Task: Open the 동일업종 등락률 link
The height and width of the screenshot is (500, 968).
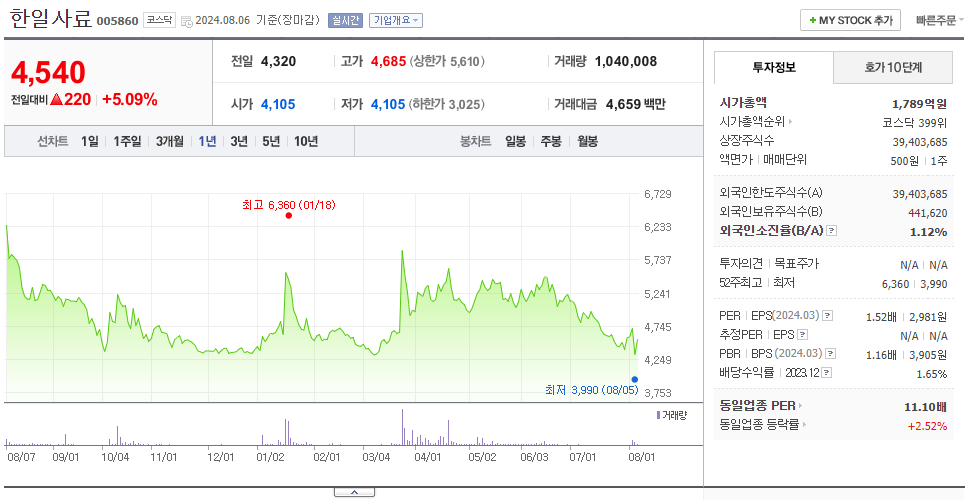Action: (763, 425)
